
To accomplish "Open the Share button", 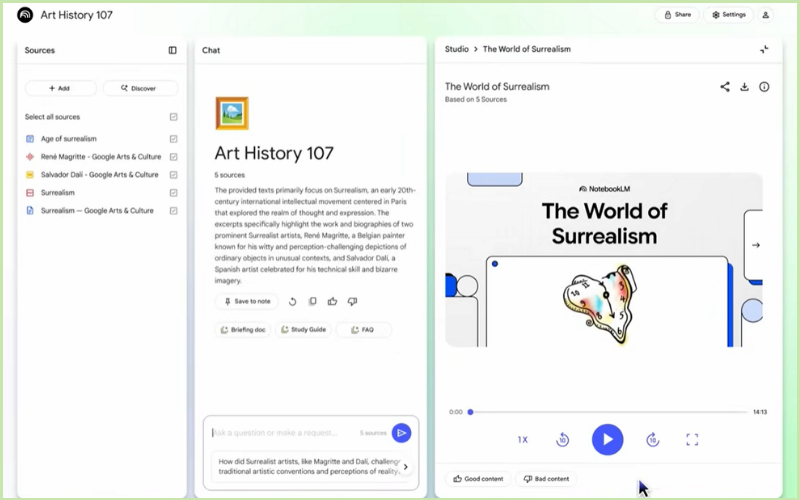I will click(677, 15).
